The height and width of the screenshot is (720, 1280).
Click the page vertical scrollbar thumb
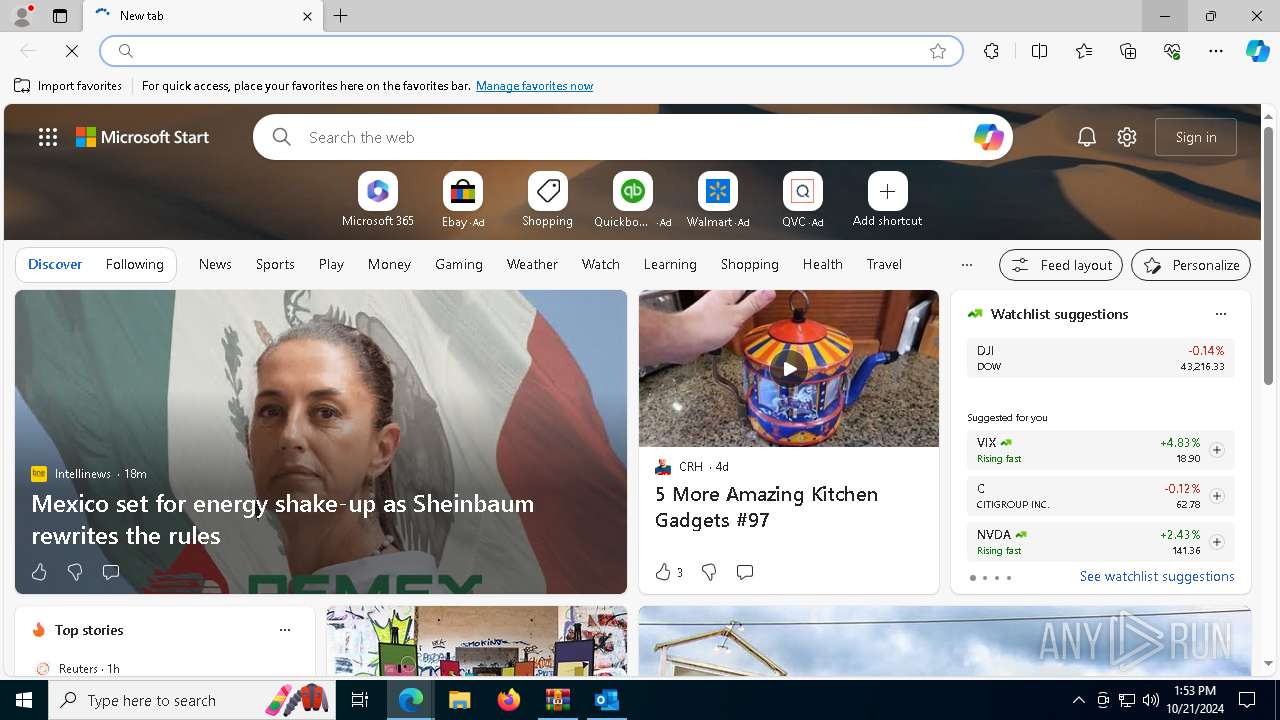tap(1268, 255)
